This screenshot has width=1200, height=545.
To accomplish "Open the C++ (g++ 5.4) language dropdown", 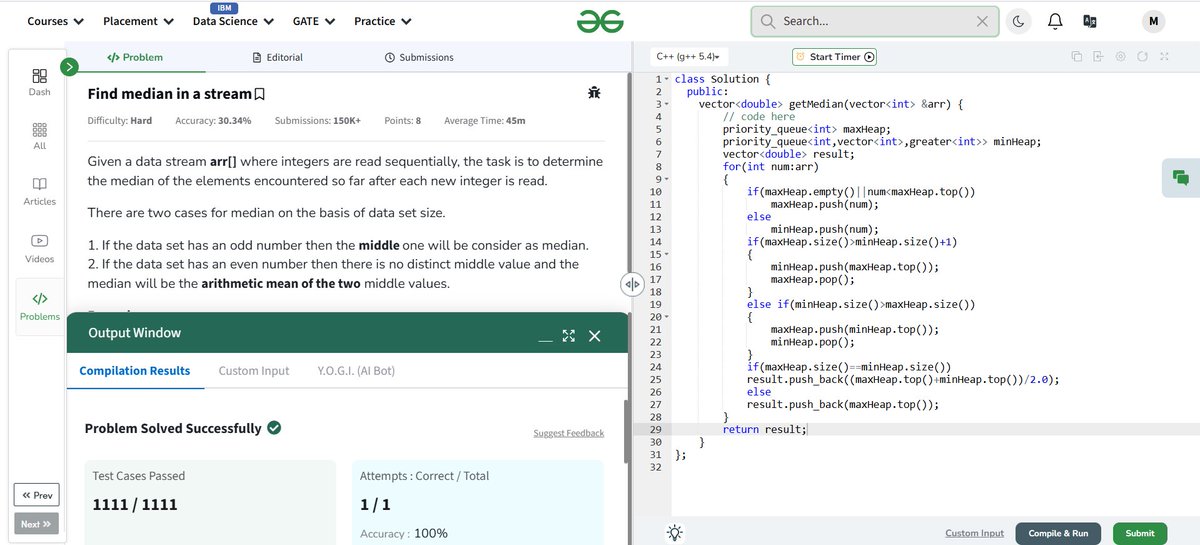I will pyautogui.click(x=688, y=57).
